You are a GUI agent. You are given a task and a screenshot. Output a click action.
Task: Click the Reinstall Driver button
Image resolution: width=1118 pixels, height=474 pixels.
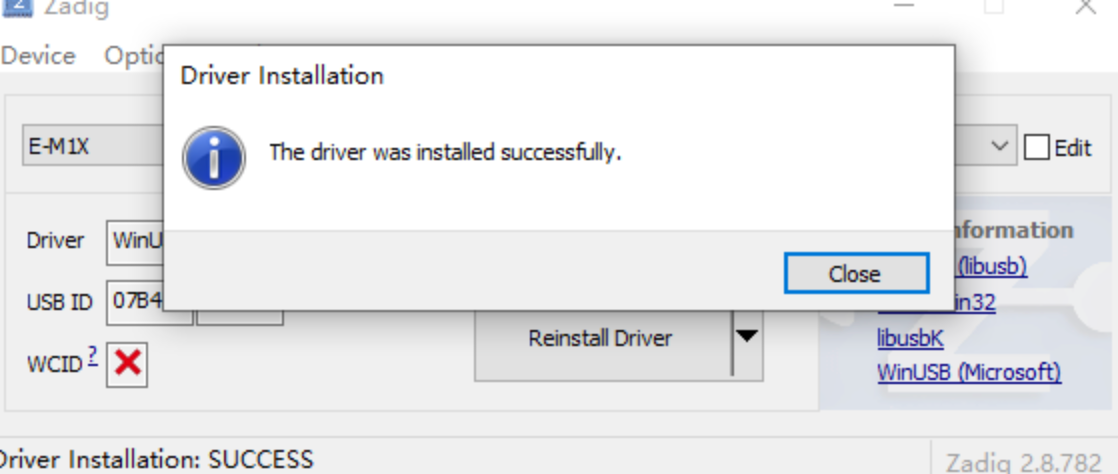[x=600, y=338]
